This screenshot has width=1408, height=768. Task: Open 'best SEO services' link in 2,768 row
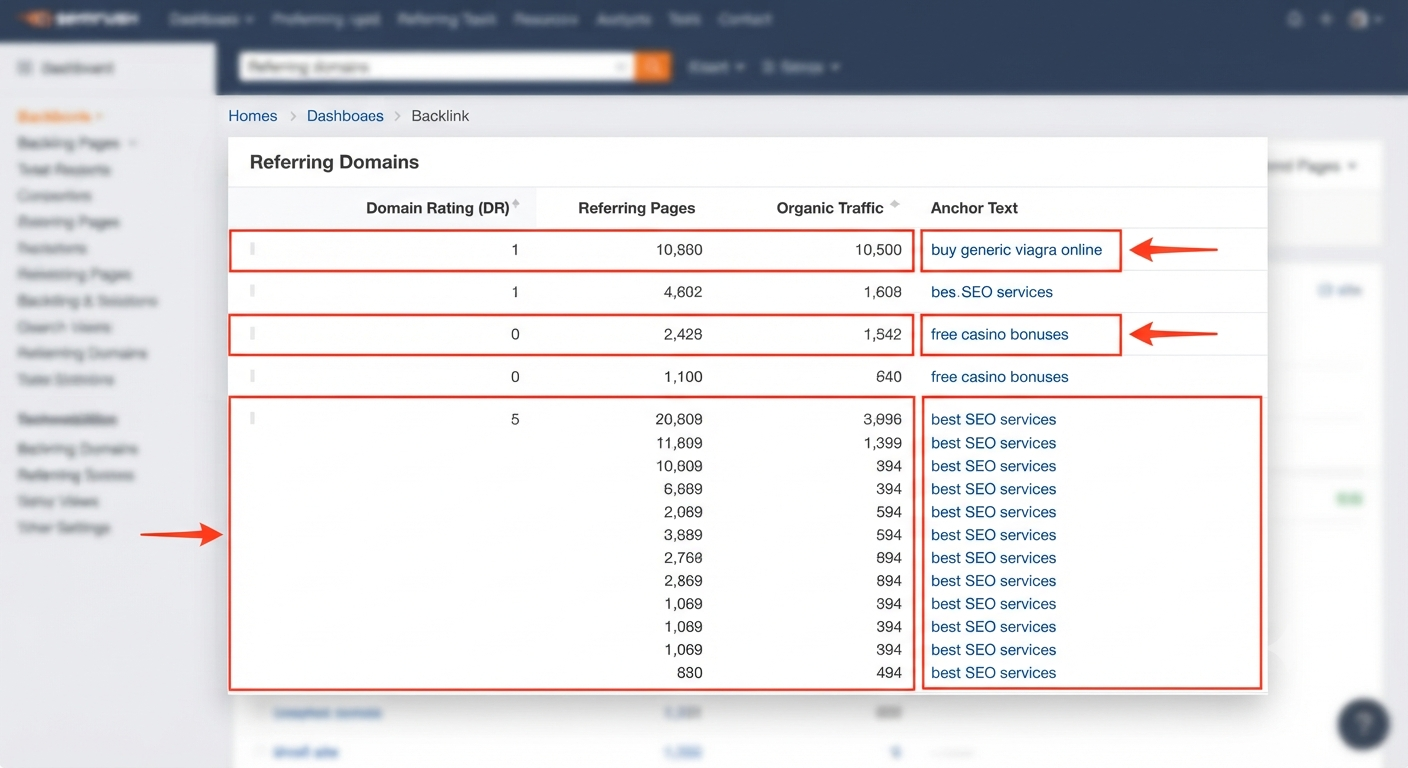click(993, 558)
